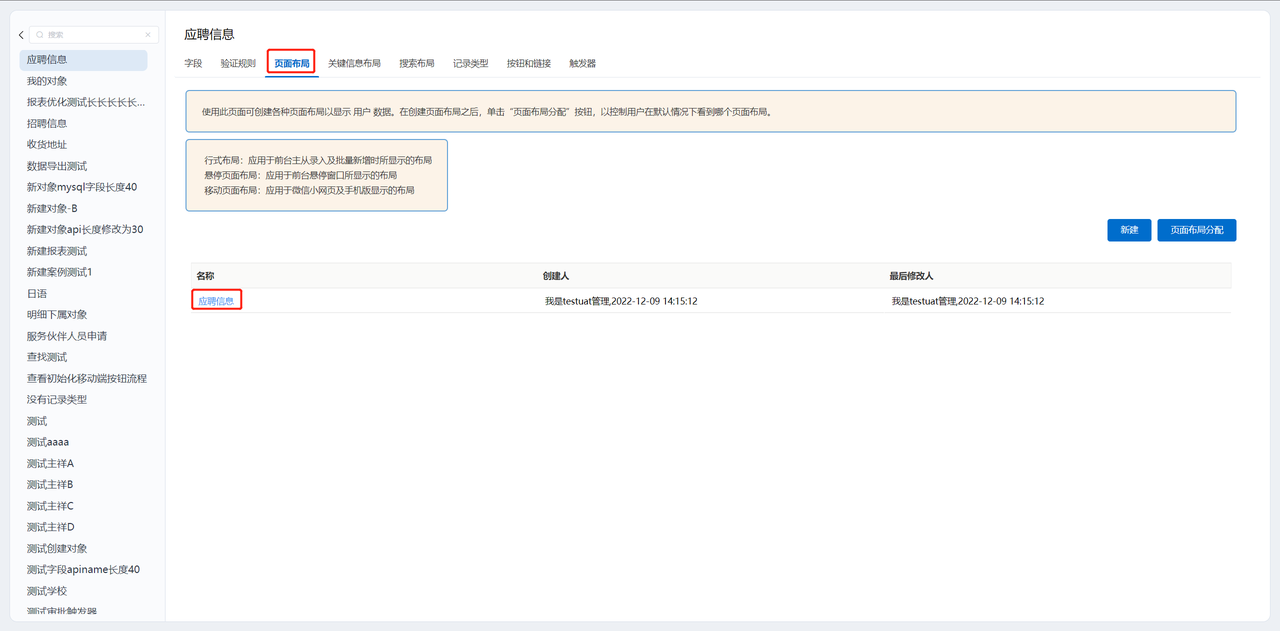Select the 触发器 tab

click(x=582, y=63)
